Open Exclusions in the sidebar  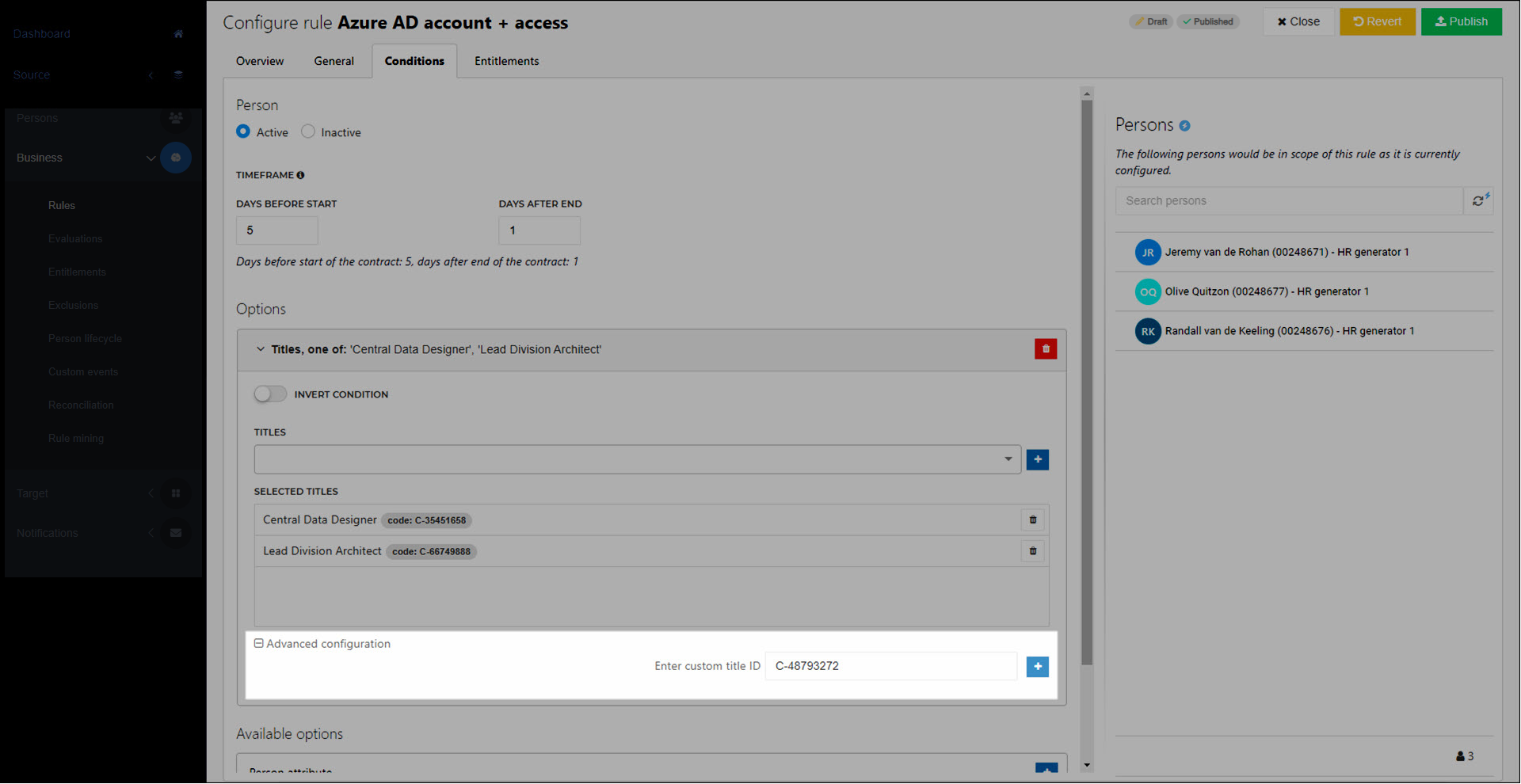(x=74, y=306)
